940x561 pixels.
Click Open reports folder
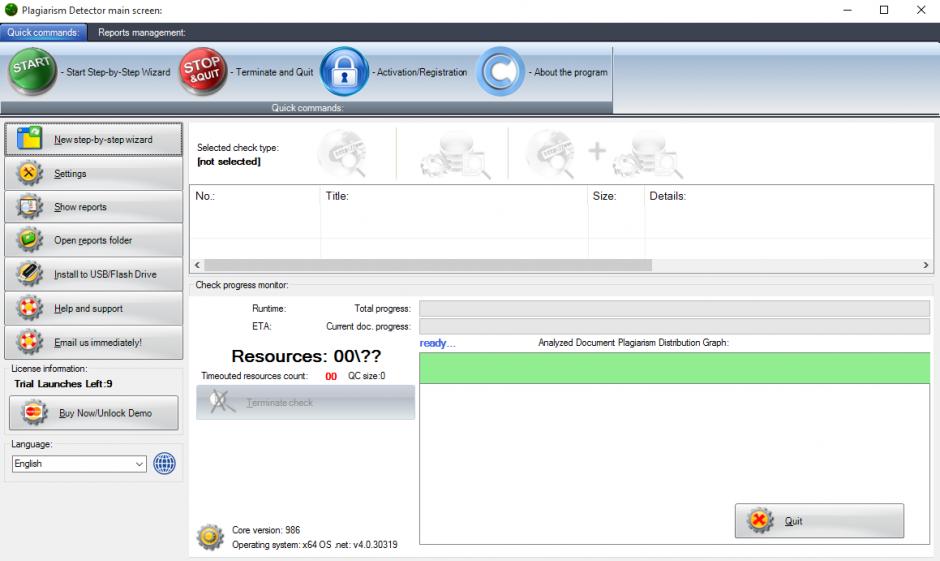tap(94, 240)
